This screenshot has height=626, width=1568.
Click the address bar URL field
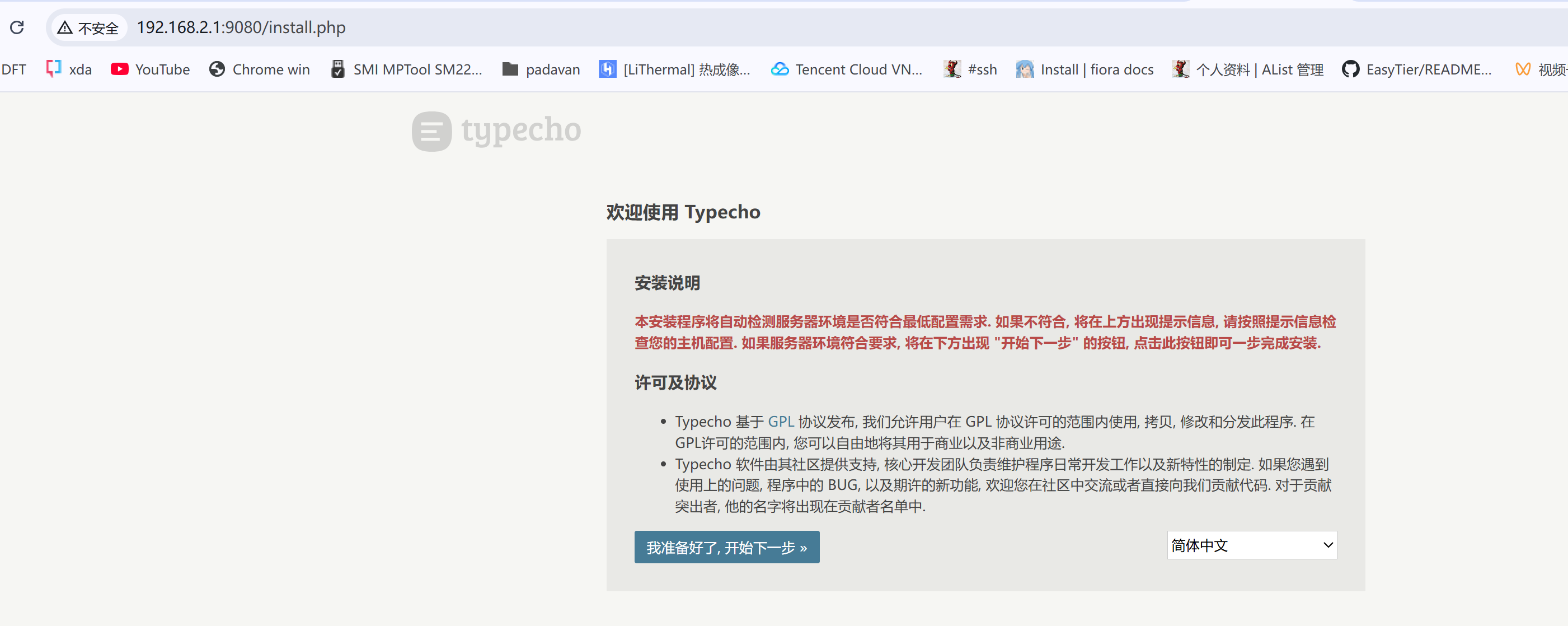[x=241, y=27]
